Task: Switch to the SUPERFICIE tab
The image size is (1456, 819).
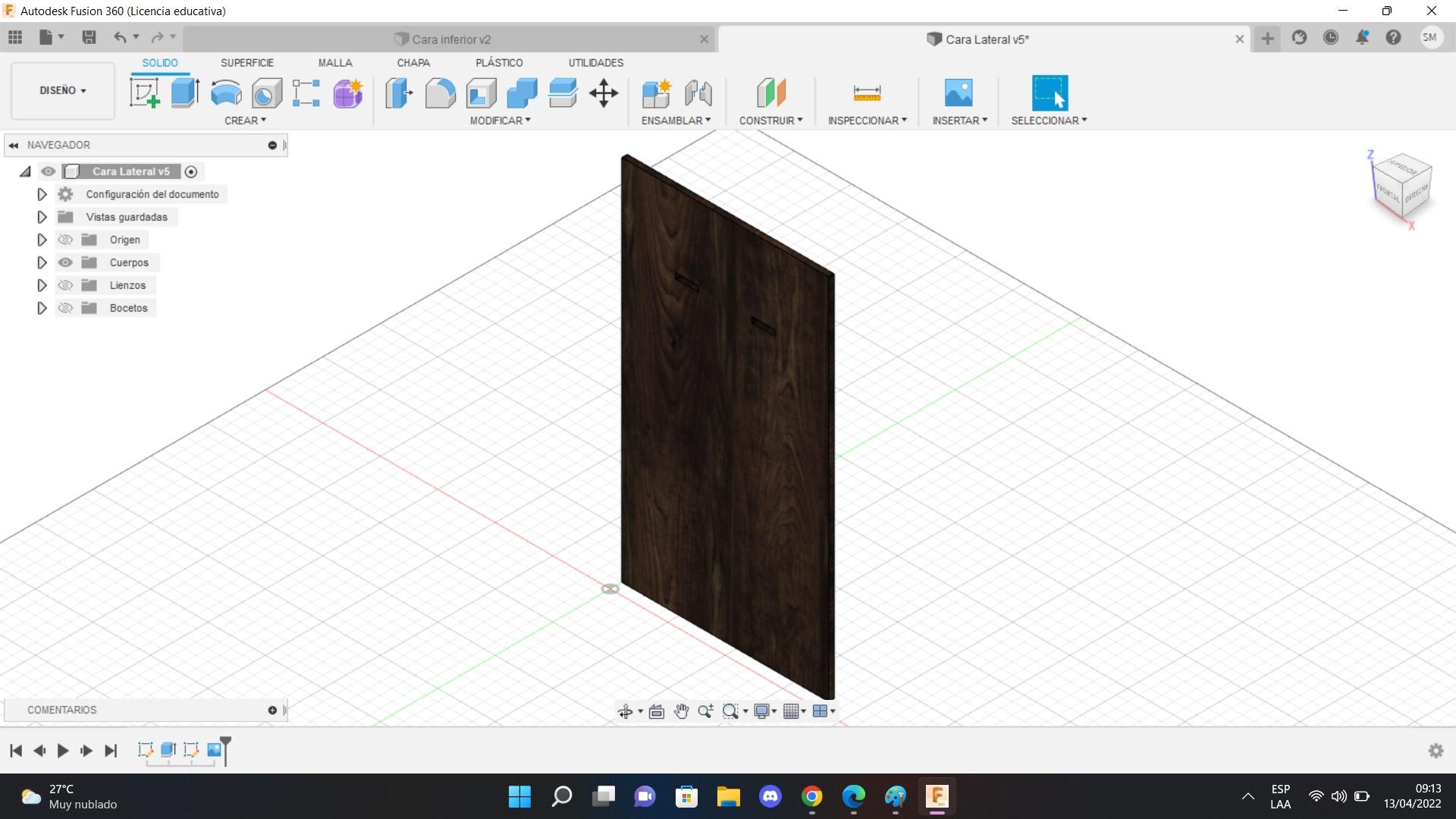Action: click(246, 63)
